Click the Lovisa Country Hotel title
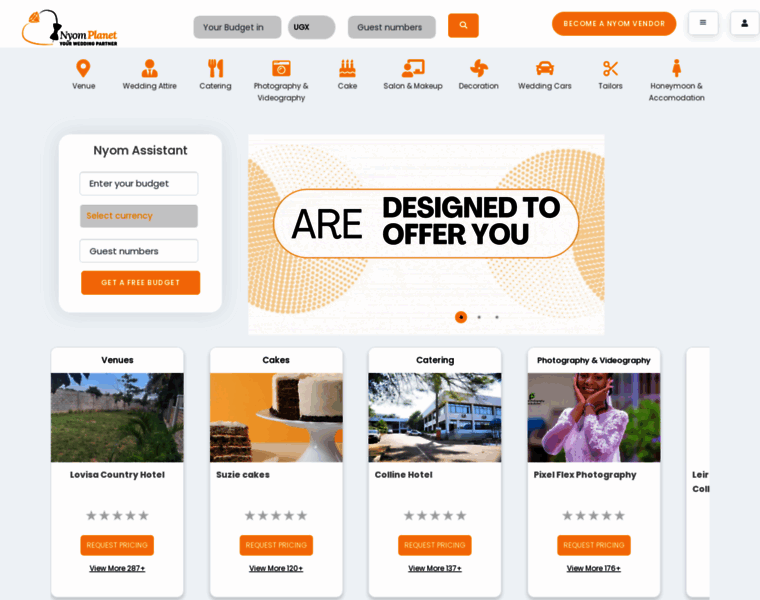This screenshot has height=600, width=760. pyautogui.click(x=117, y=474)
